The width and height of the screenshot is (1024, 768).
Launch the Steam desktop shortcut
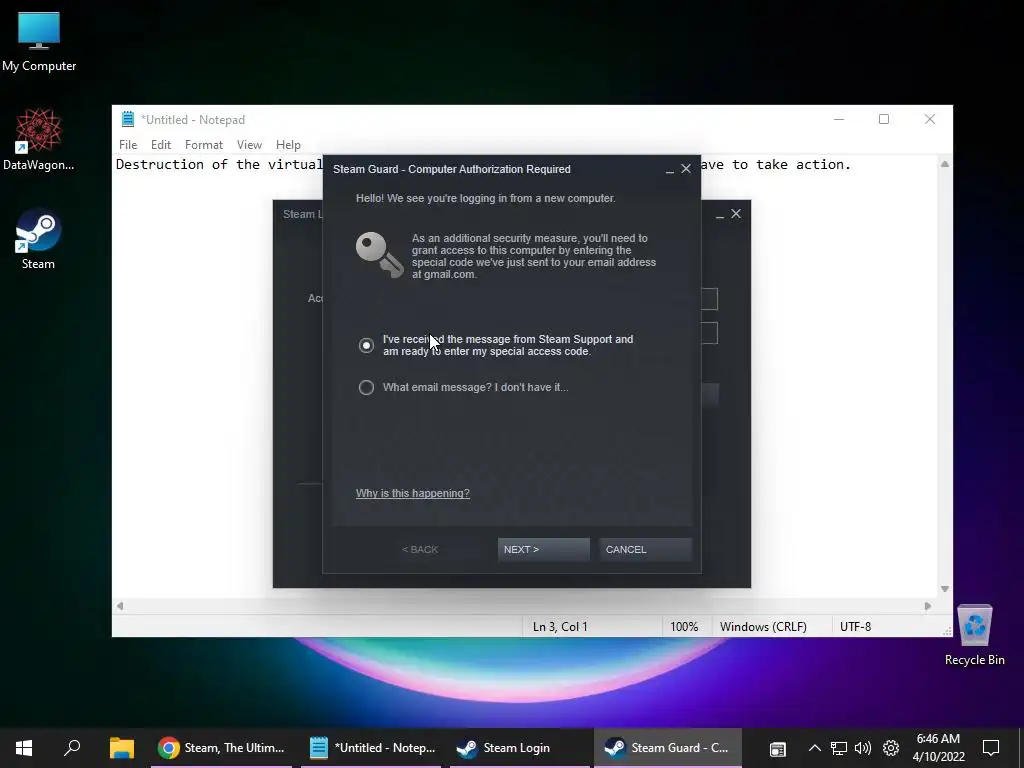tap(38, 238)
